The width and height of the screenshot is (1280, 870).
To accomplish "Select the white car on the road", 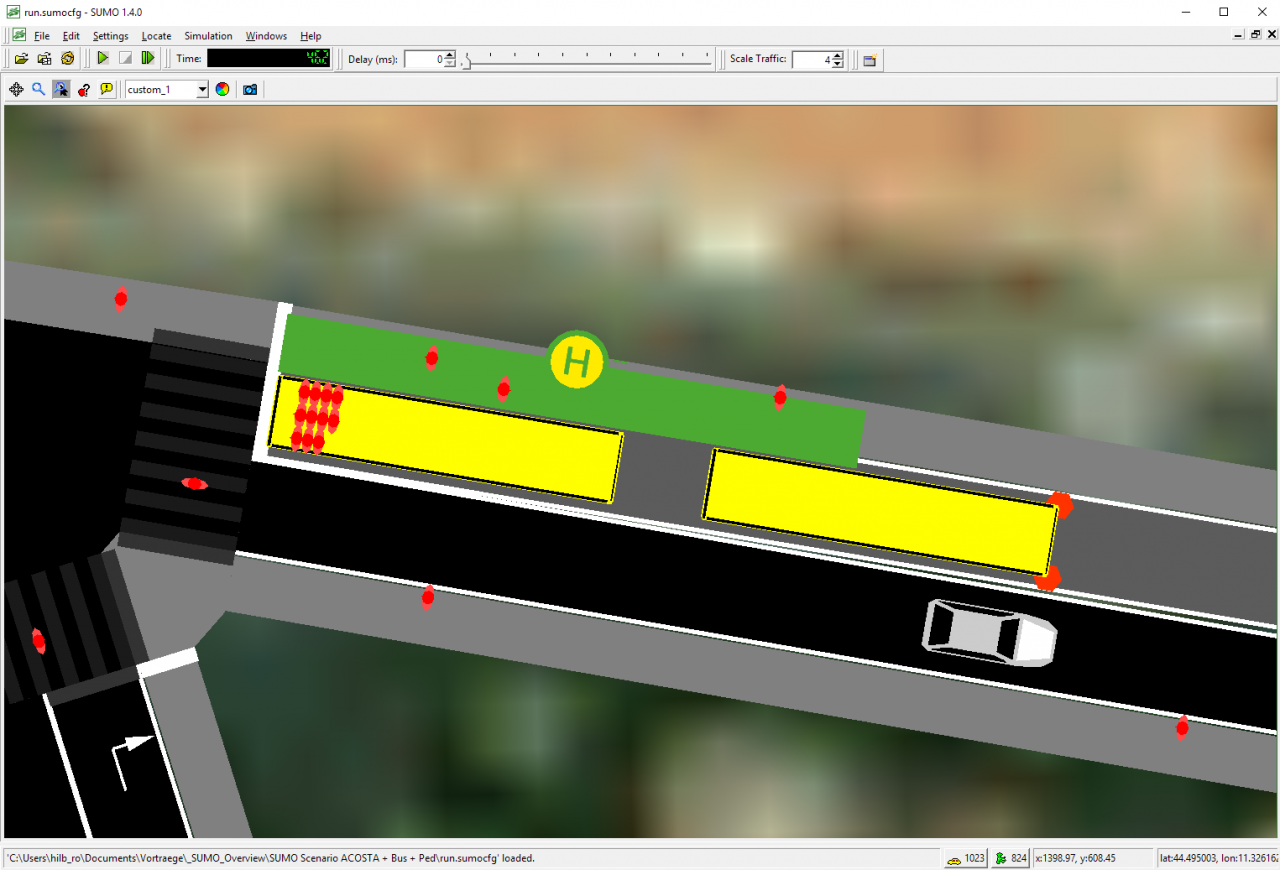I will (989, 632).
